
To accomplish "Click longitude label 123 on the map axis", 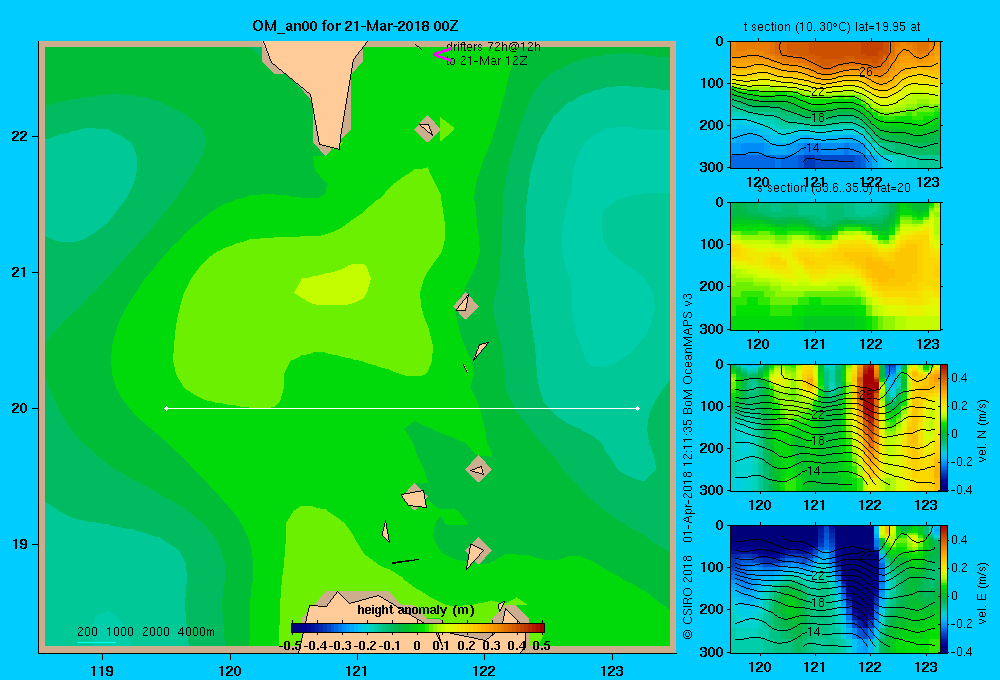I will 612,670.
